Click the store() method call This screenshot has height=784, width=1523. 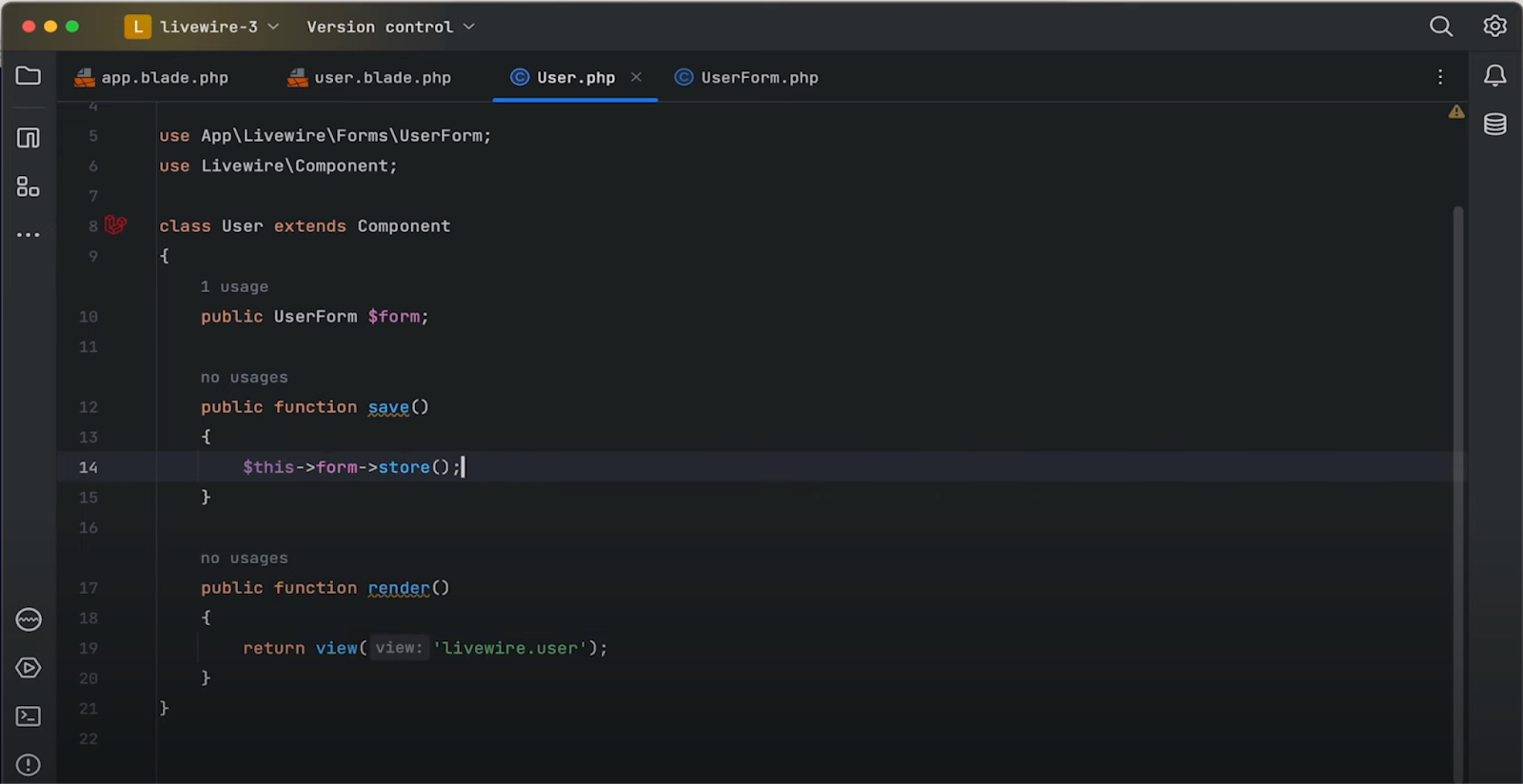(414, 467)
